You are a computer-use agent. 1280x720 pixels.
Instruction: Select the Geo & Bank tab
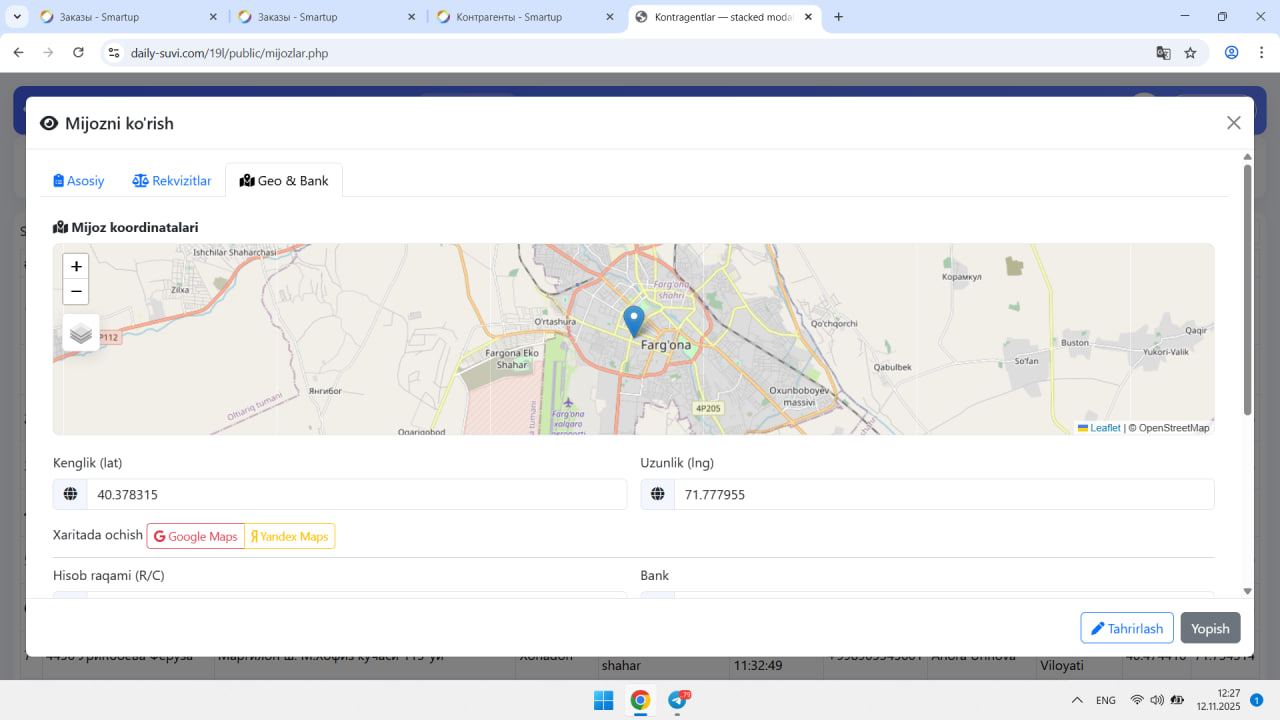(284, 181)
